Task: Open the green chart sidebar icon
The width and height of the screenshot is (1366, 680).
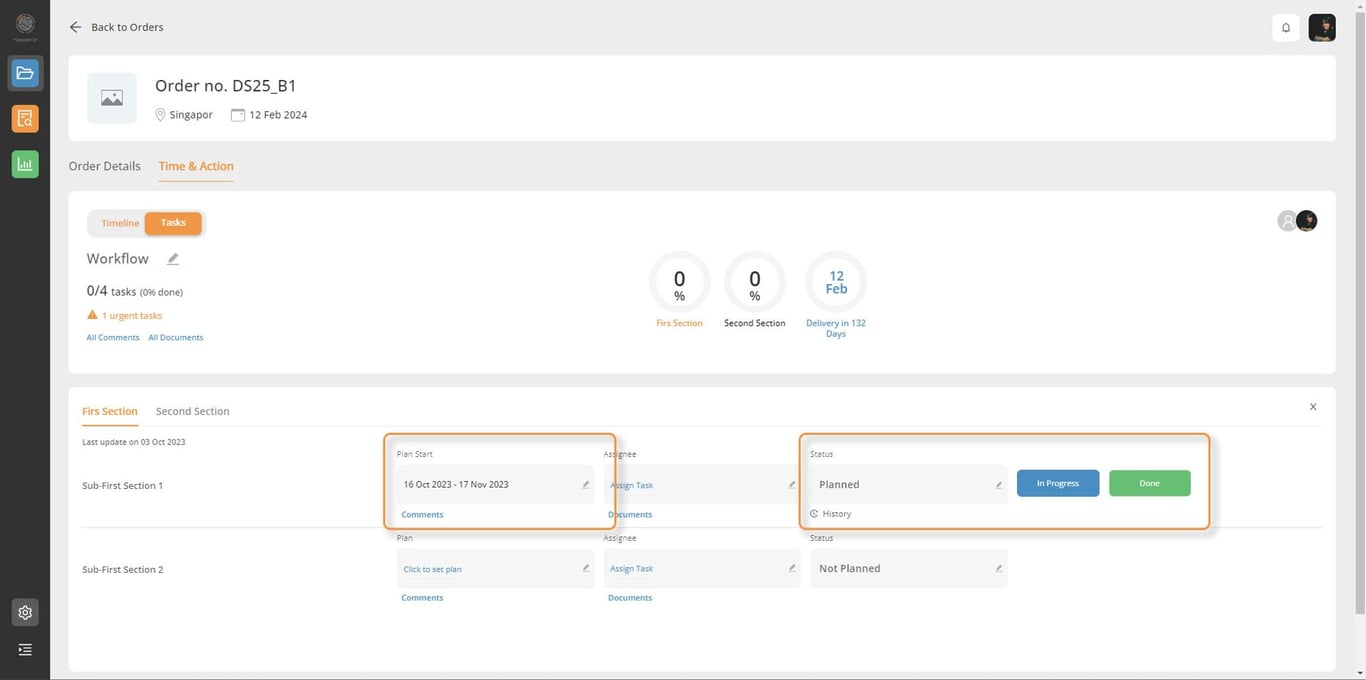Action: (25, 165)
